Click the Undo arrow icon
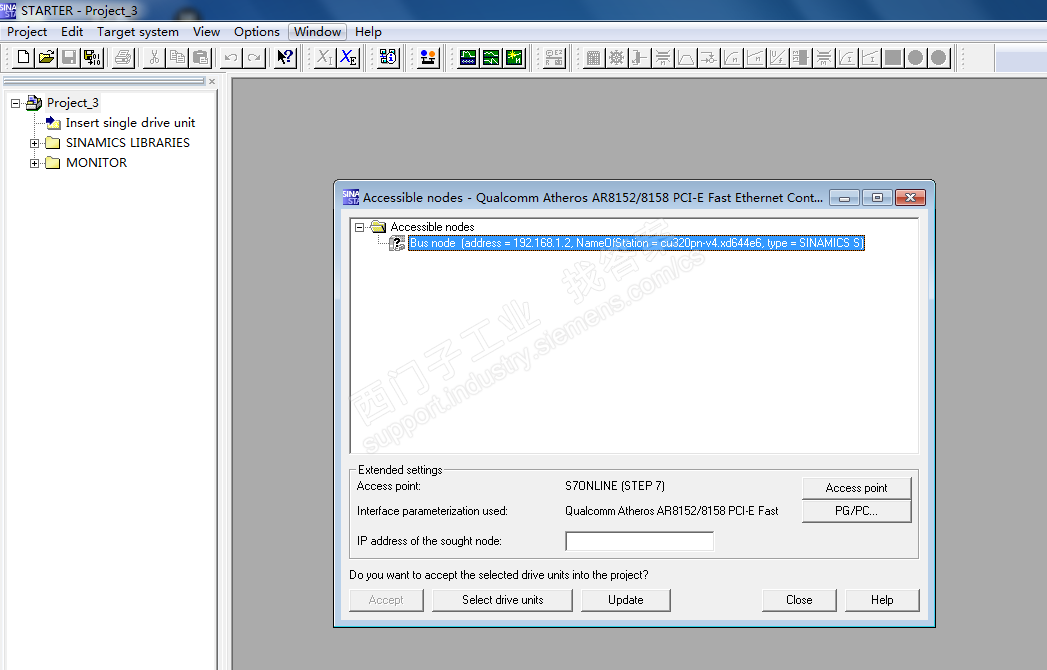 [231, 58]
